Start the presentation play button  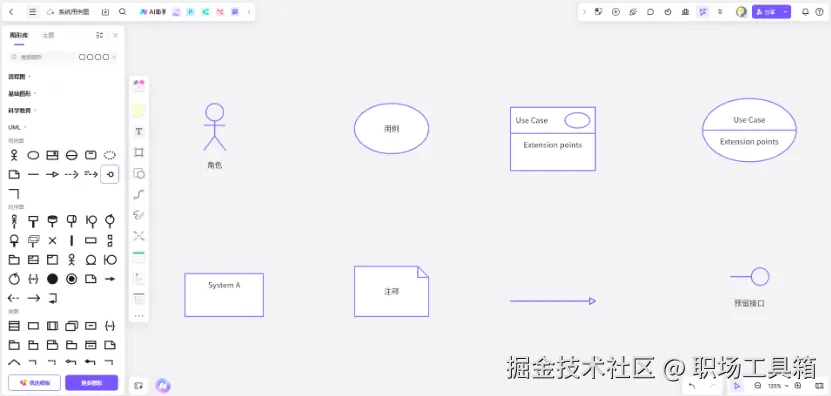pos(615,12)
